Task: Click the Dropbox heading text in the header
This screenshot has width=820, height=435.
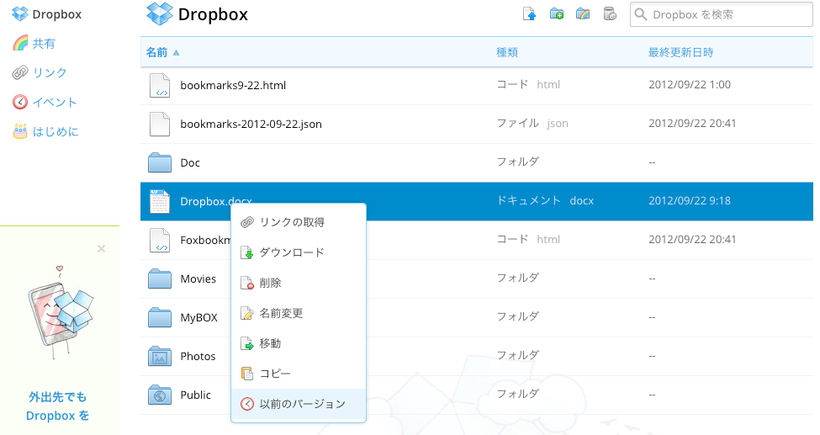Action: click(x=213, y=15)
